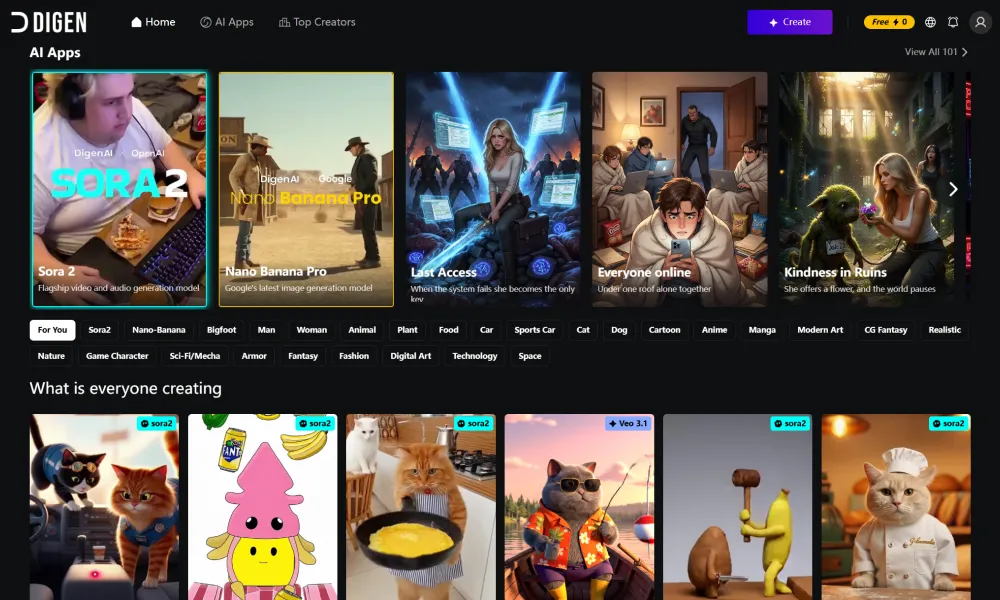This screenshot has width=1000, height=600.
Task: Click the sora2 badge on banana hammer video
Action: tap(788, 423)
